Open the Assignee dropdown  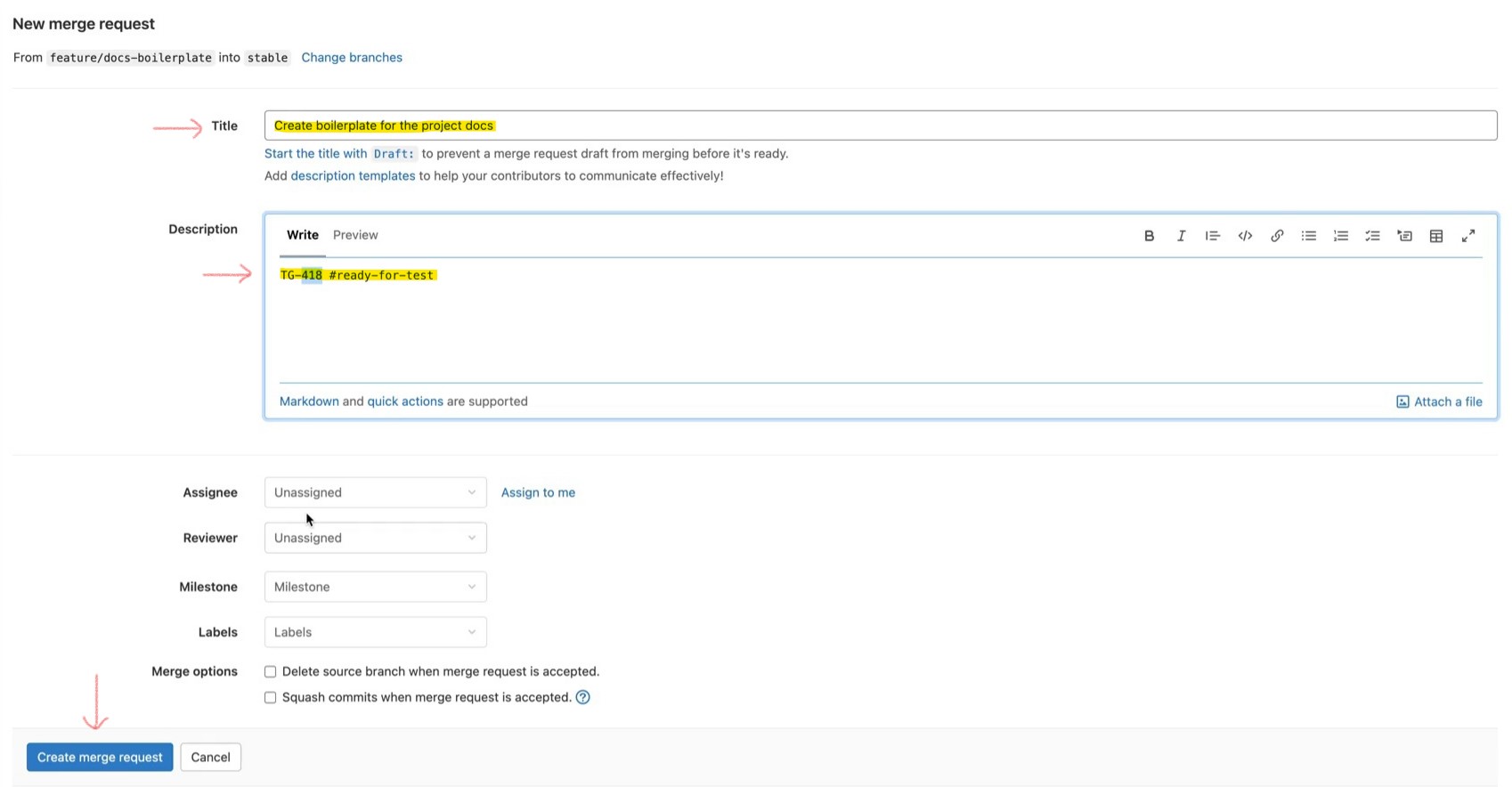point(375,492)
